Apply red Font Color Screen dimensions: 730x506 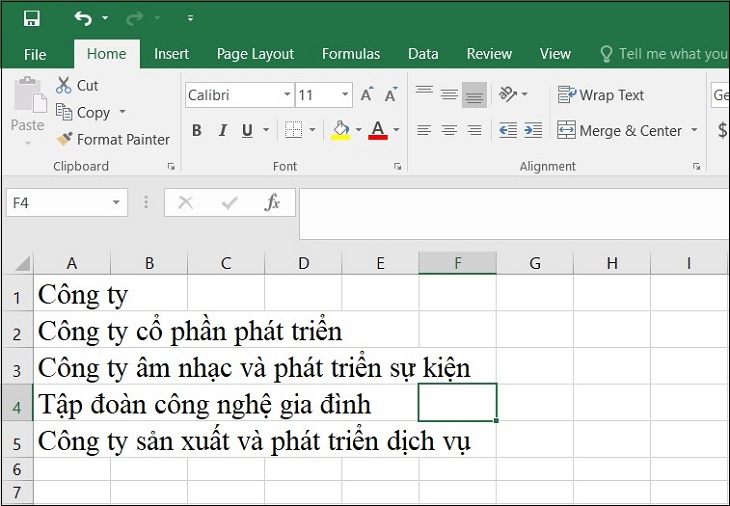pos(378,130)
